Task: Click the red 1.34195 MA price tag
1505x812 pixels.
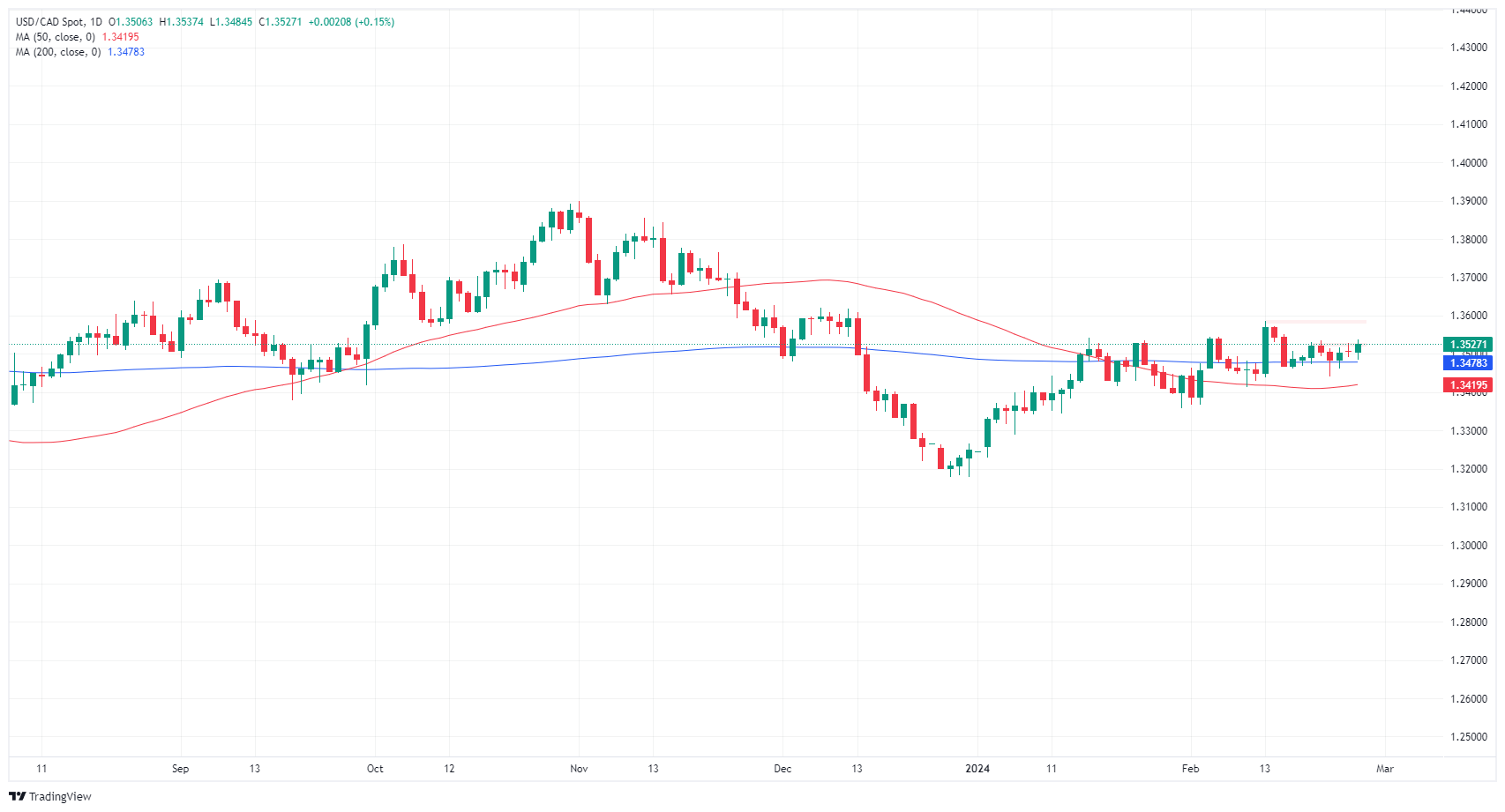Action: coord(1468,384)
